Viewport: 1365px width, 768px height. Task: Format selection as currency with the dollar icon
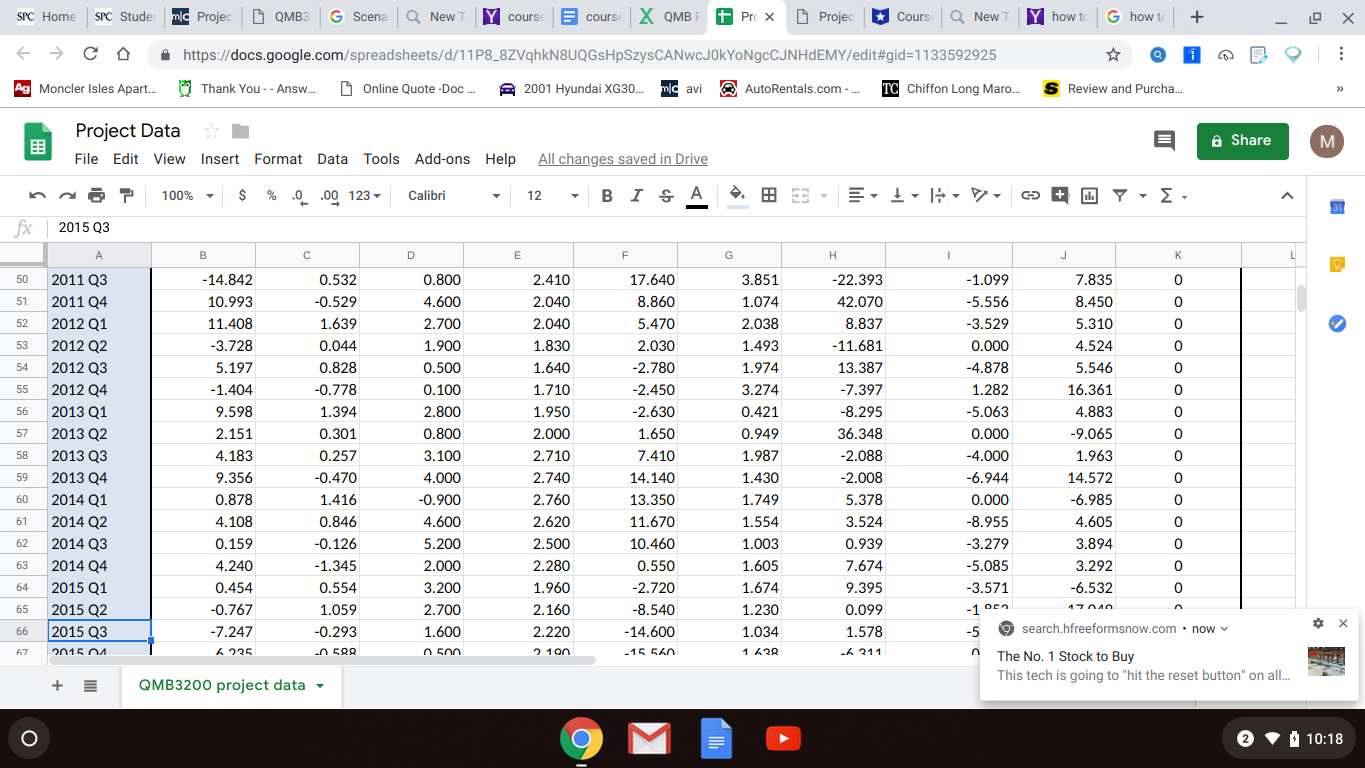tap(243, 196)
